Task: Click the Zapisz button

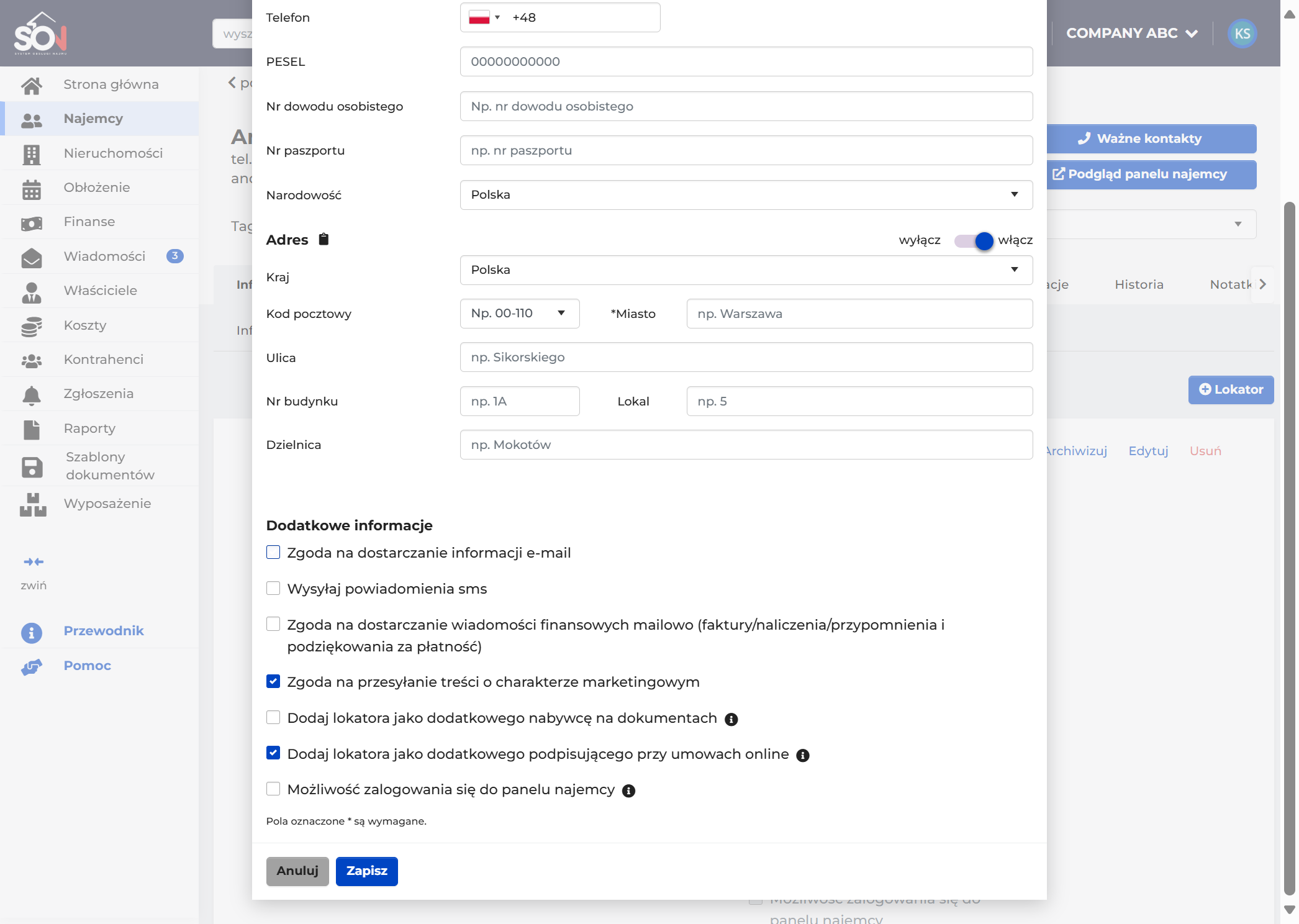Action: pos(367,872)
